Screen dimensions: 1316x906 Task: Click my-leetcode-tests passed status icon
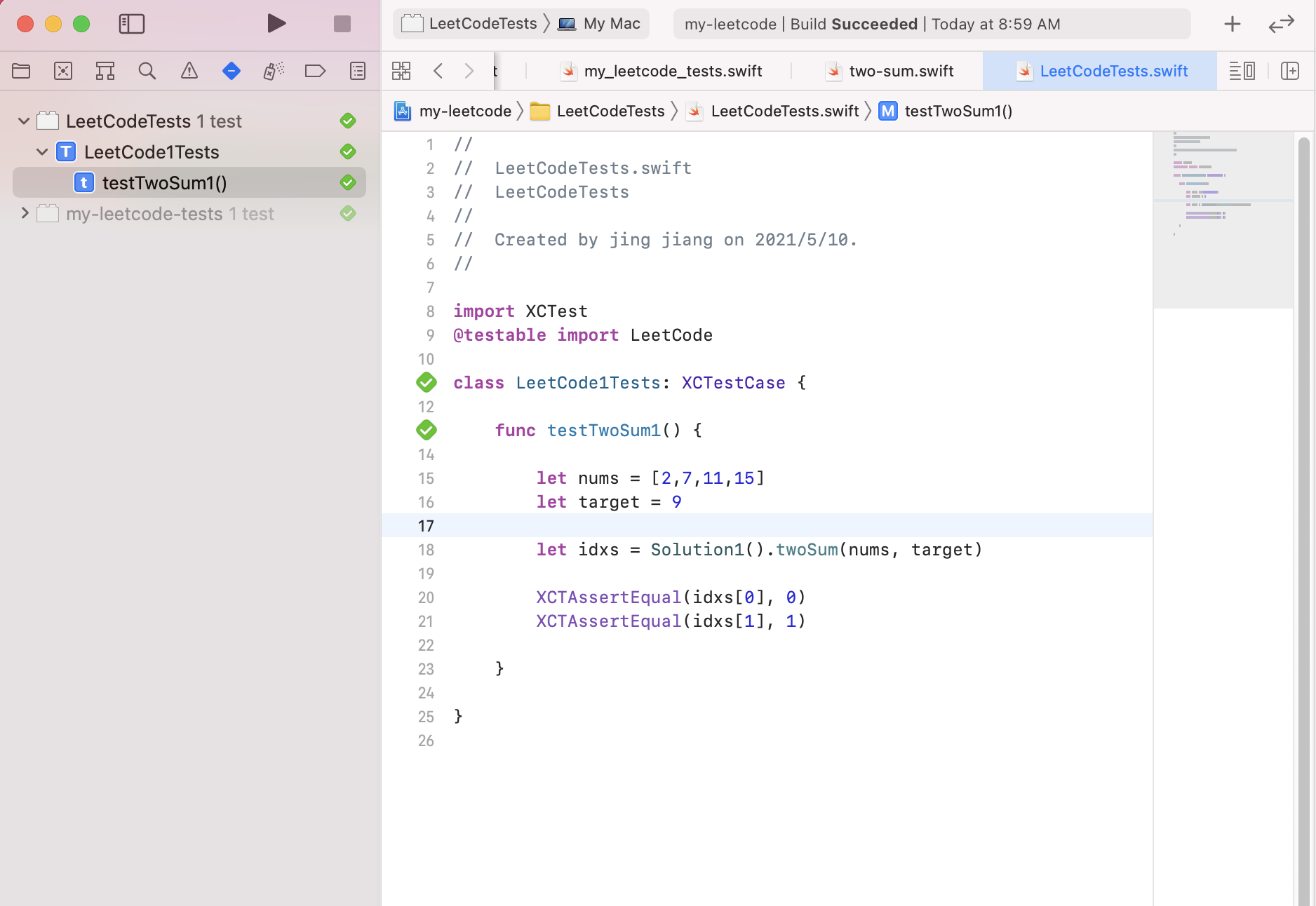pyautogui.click(x=348, y=213)
